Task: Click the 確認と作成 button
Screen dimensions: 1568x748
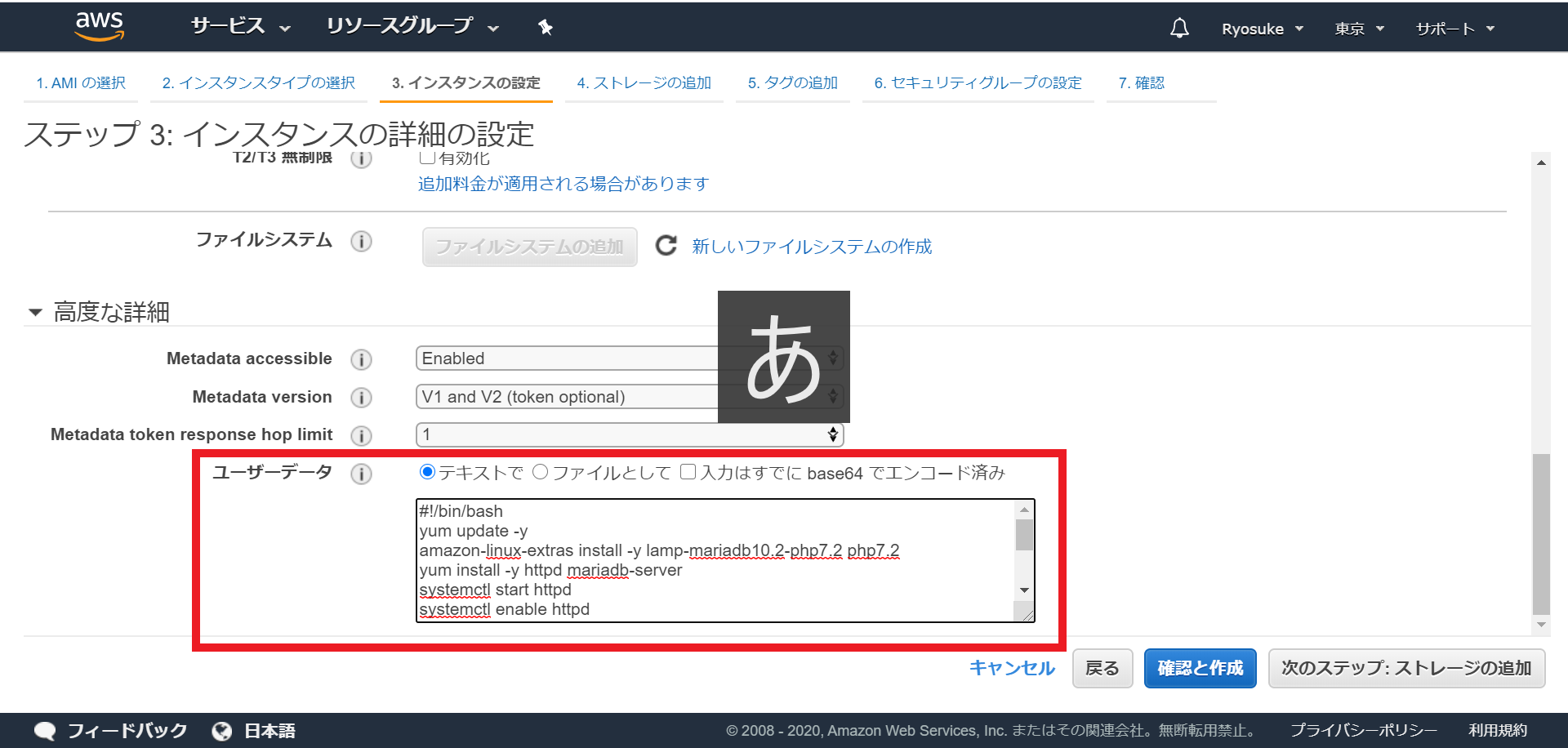Action: point(1200,668)
